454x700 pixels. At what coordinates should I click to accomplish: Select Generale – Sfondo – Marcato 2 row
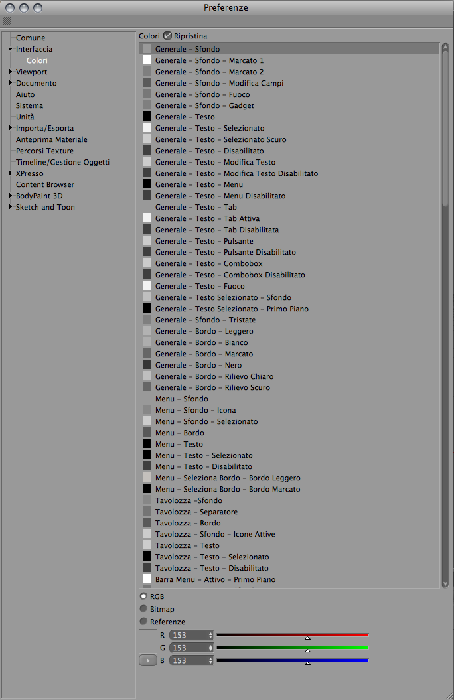click(289, 71)
